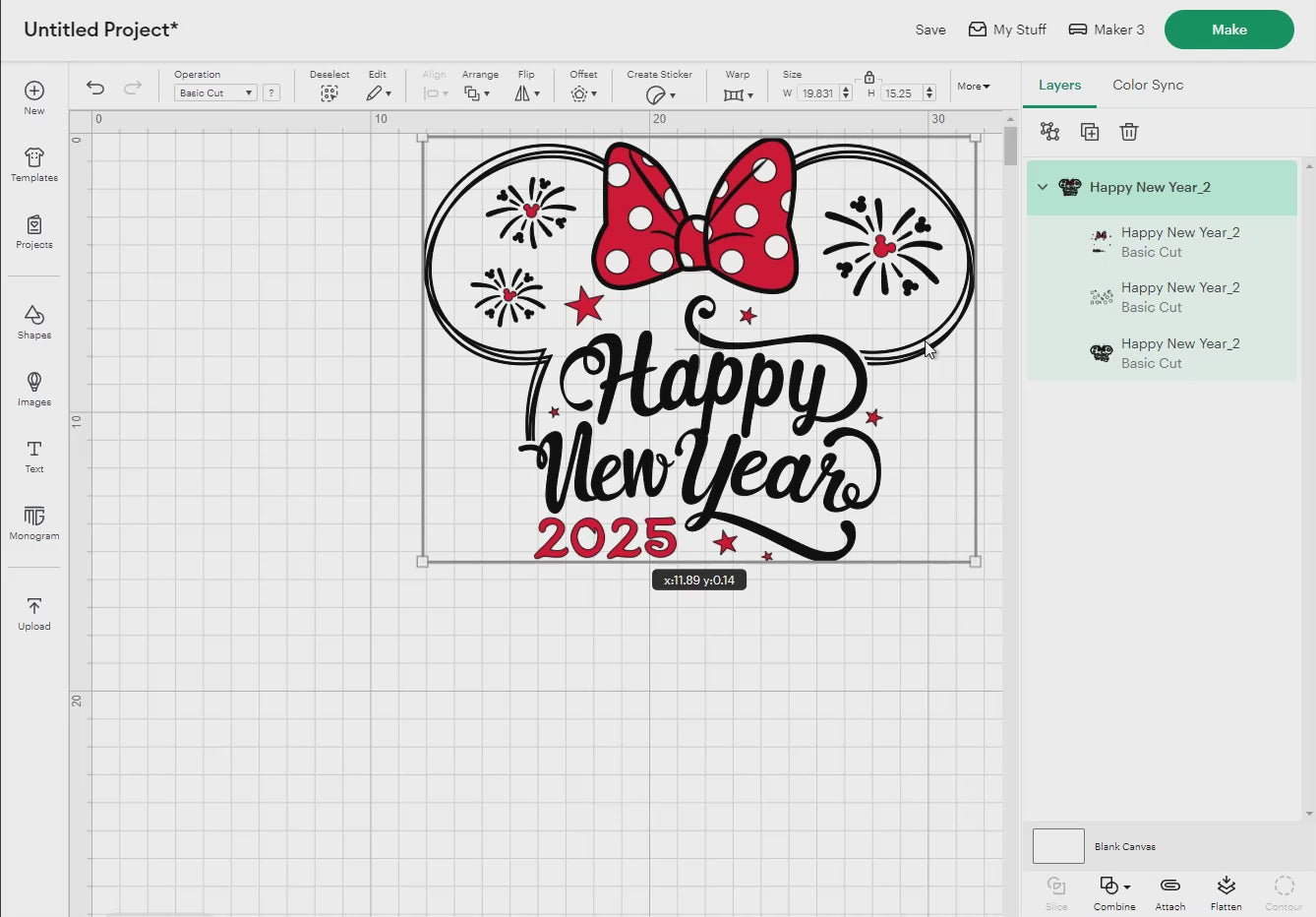1316x917 pixels.
Task: Click the Group icon in Layers panel
Action: click(1049, 132)
